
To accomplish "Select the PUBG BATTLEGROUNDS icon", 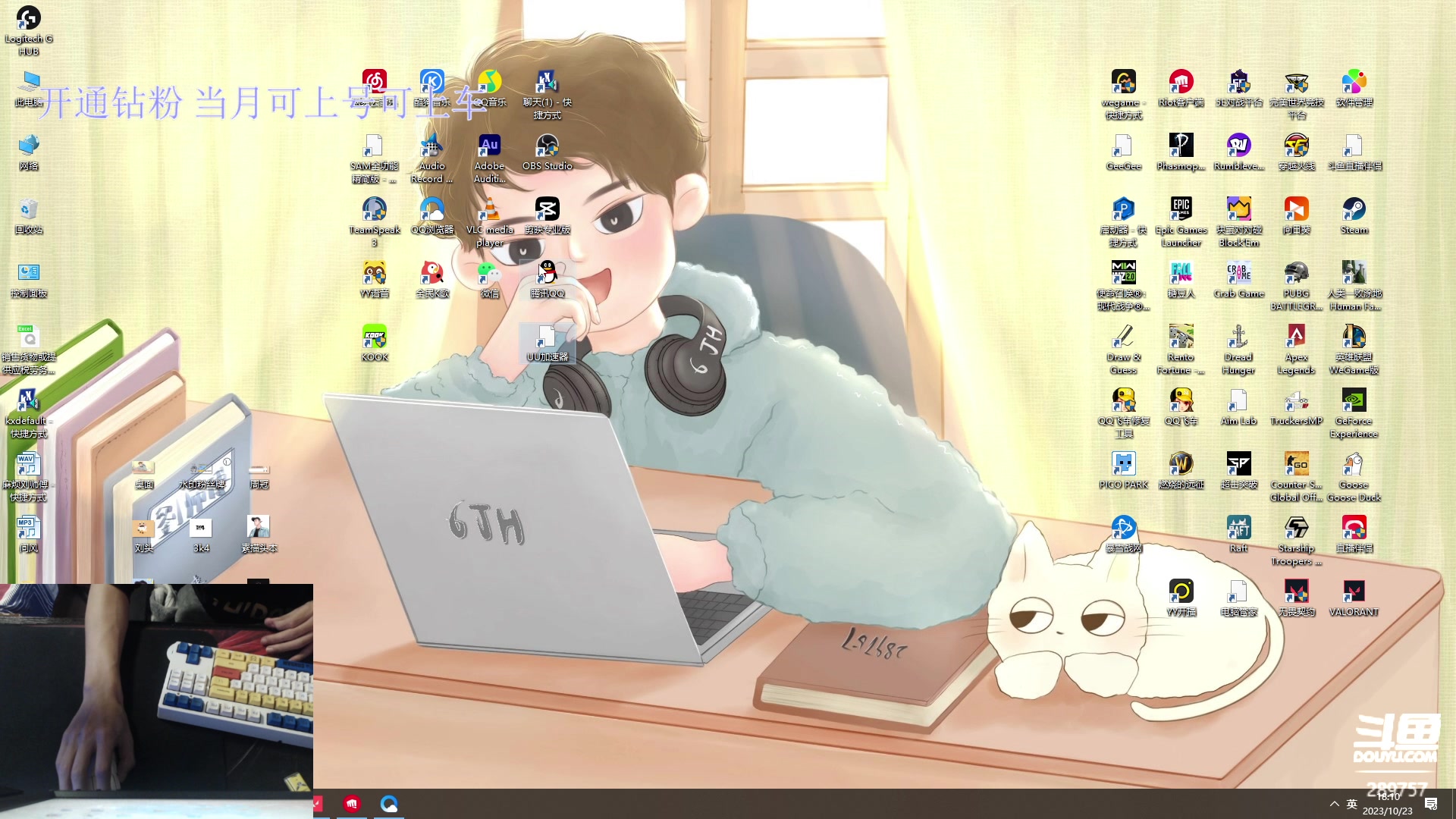I will click(x=1296, y=274).
